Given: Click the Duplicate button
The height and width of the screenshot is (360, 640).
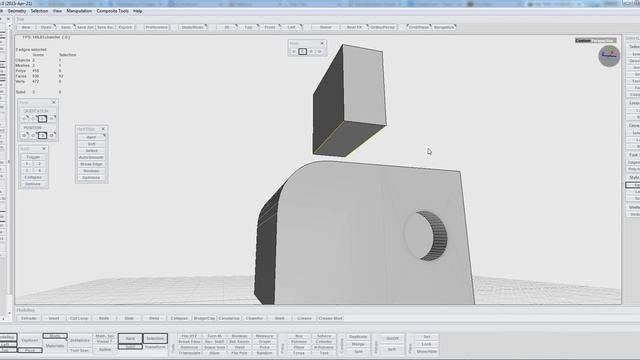Looking at the screenshot, I should coord(358,337).
